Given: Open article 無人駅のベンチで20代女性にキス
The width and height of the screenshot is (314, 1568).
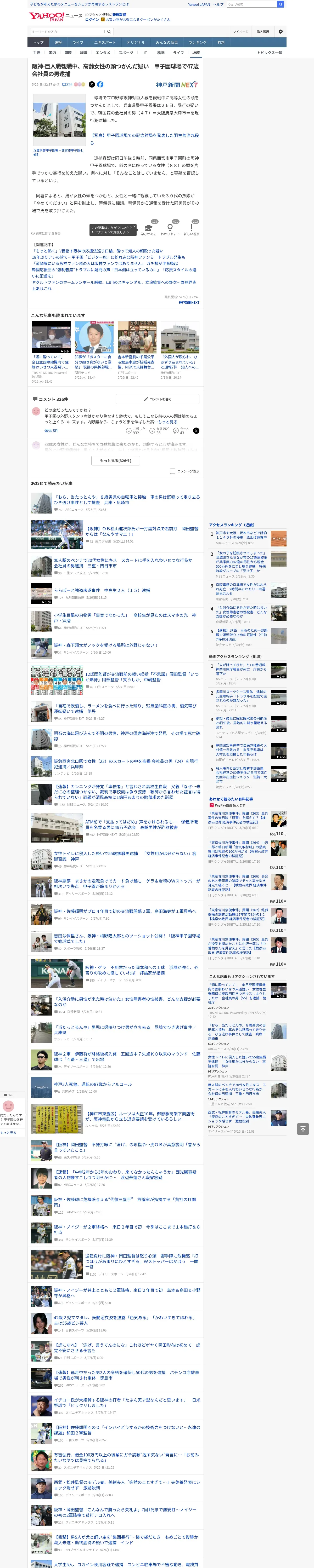Looking at the screenshot, I should click(x=123, y=563).
